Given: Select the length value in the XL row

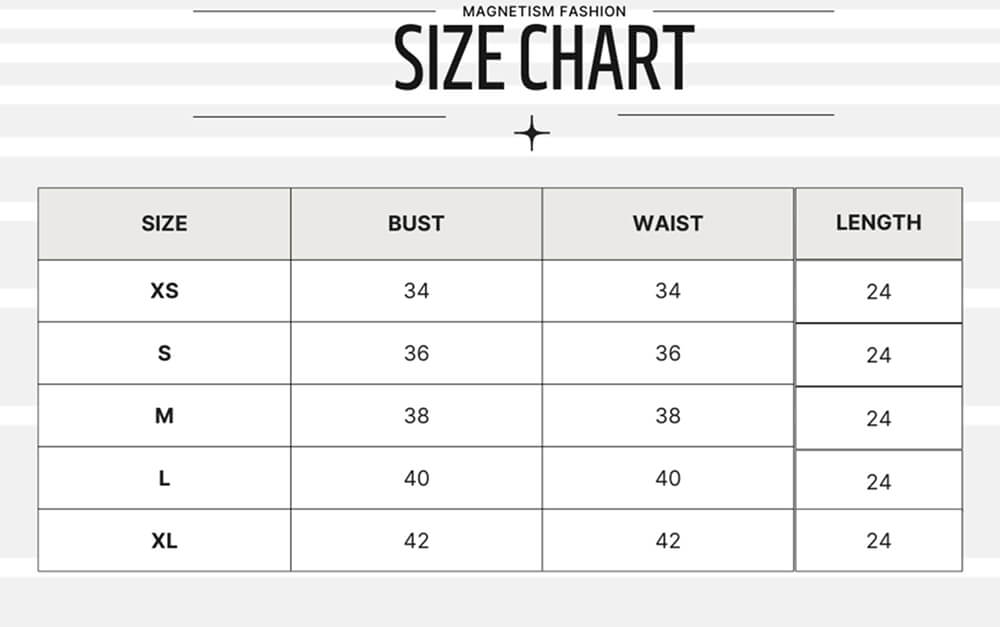Looking at the screenshot, I should click(x=878, y=541).
